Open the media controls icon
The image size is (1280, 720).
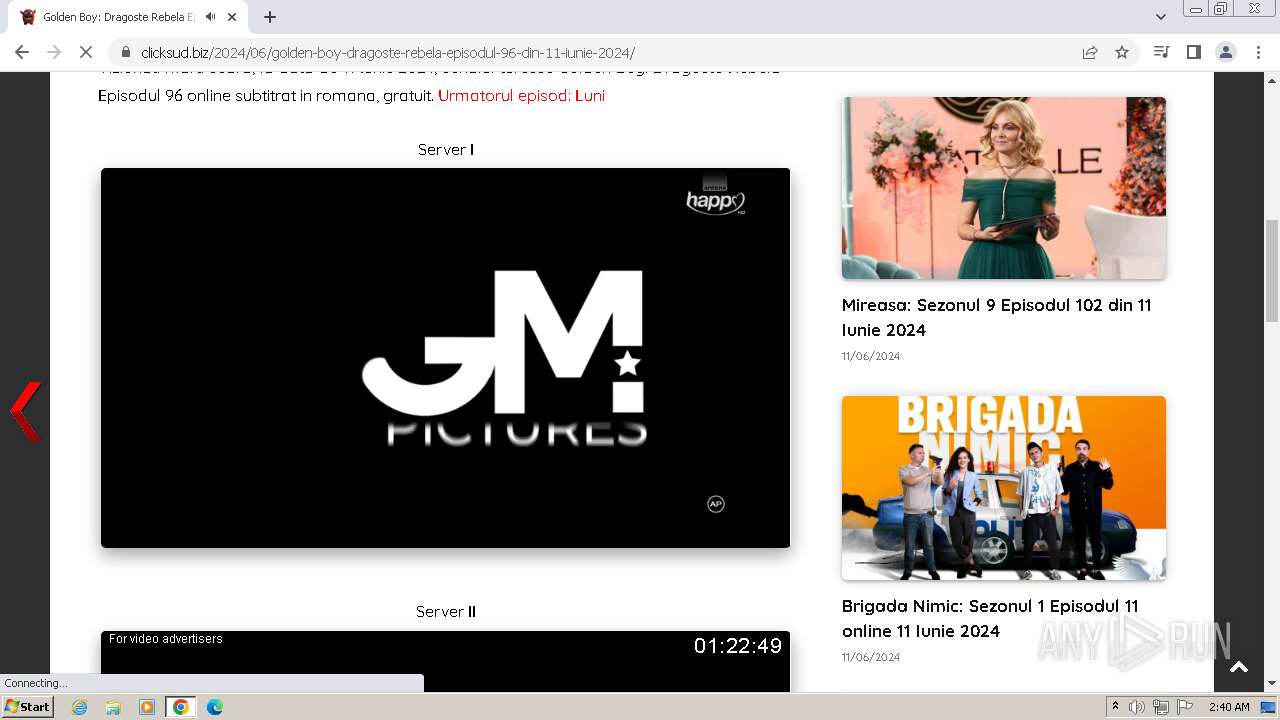tap(1161, 52)
